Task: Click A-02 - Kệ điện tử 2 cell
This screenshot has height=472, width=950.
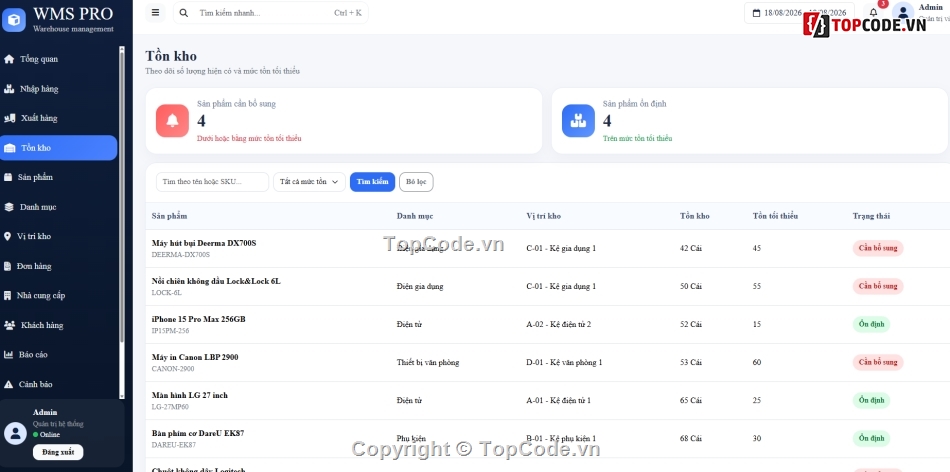Action: click(x=559, y=324)
